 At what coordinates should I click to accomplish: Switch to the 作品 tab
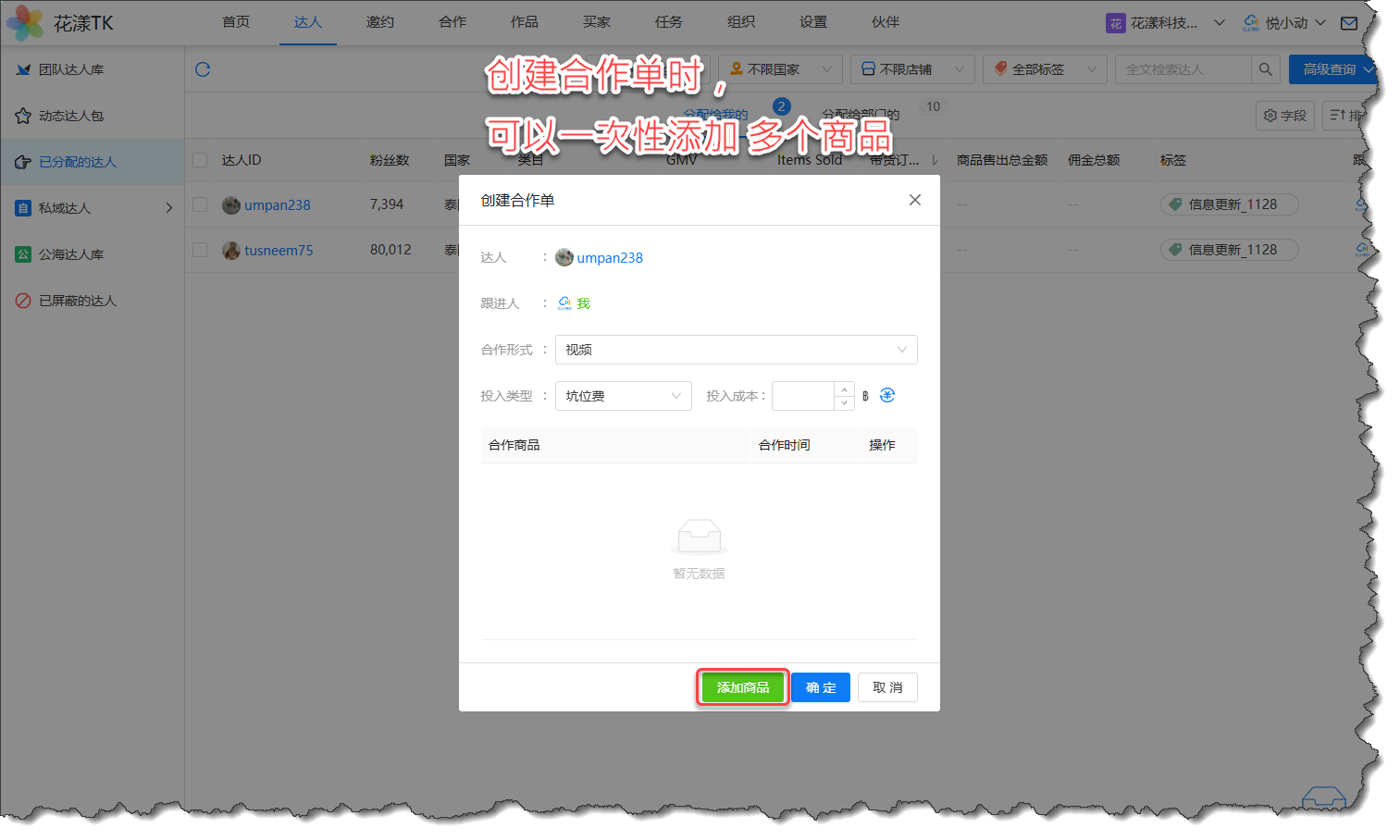524,22
